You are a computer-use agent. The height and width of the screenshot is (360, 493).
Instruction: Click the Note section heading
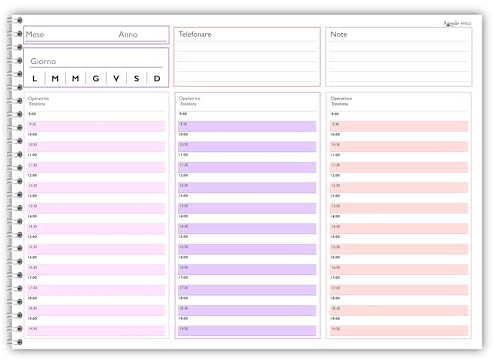(x=339, y=34)
